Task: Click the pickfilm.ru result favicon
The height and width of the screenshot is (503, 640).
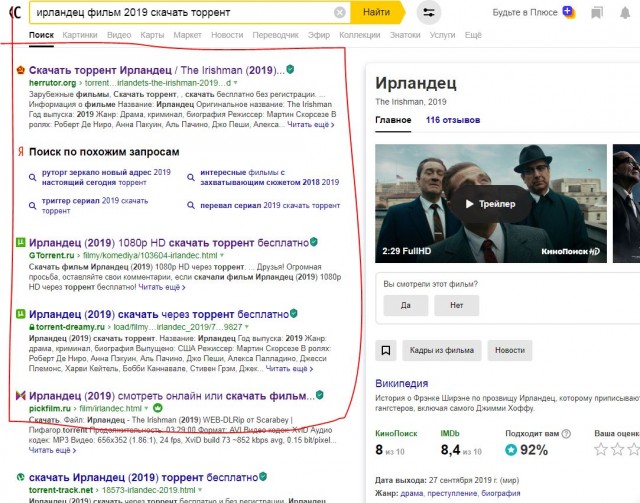Action: coord(20,396)
